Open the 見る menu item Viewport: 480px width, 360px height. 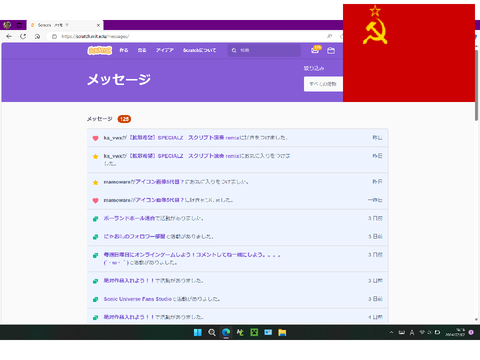142,50
